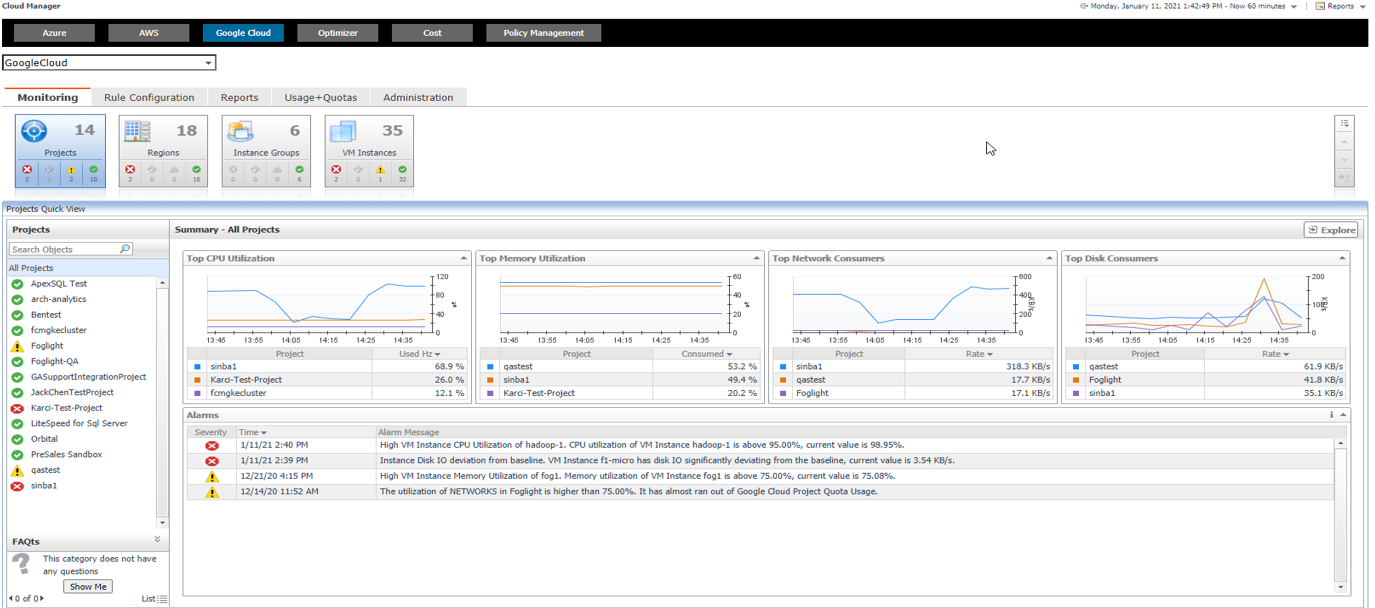Click purple Karci-Test-Project swatch in Memory table
Image resolution: width=1375 pixels, height=608 pixels.
point(490,393)
